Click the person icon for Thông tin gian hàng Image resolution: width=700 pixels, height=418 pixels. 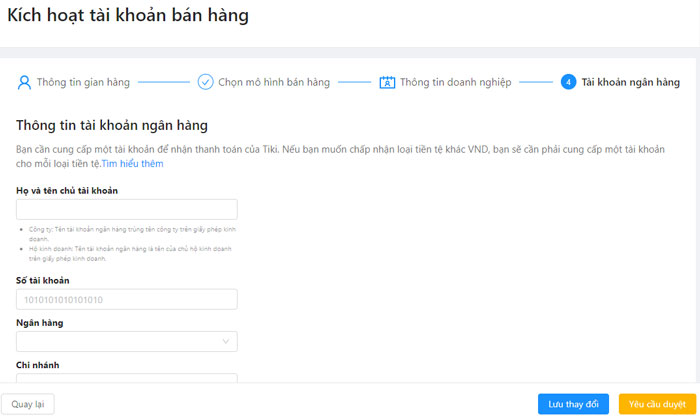point(25,82)
